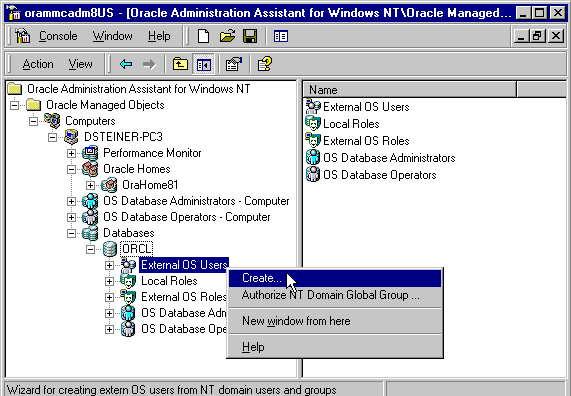Screen dimensions: 571x396
Task: Click the Save floppy disk icon
Action: (x=251, y=36)
